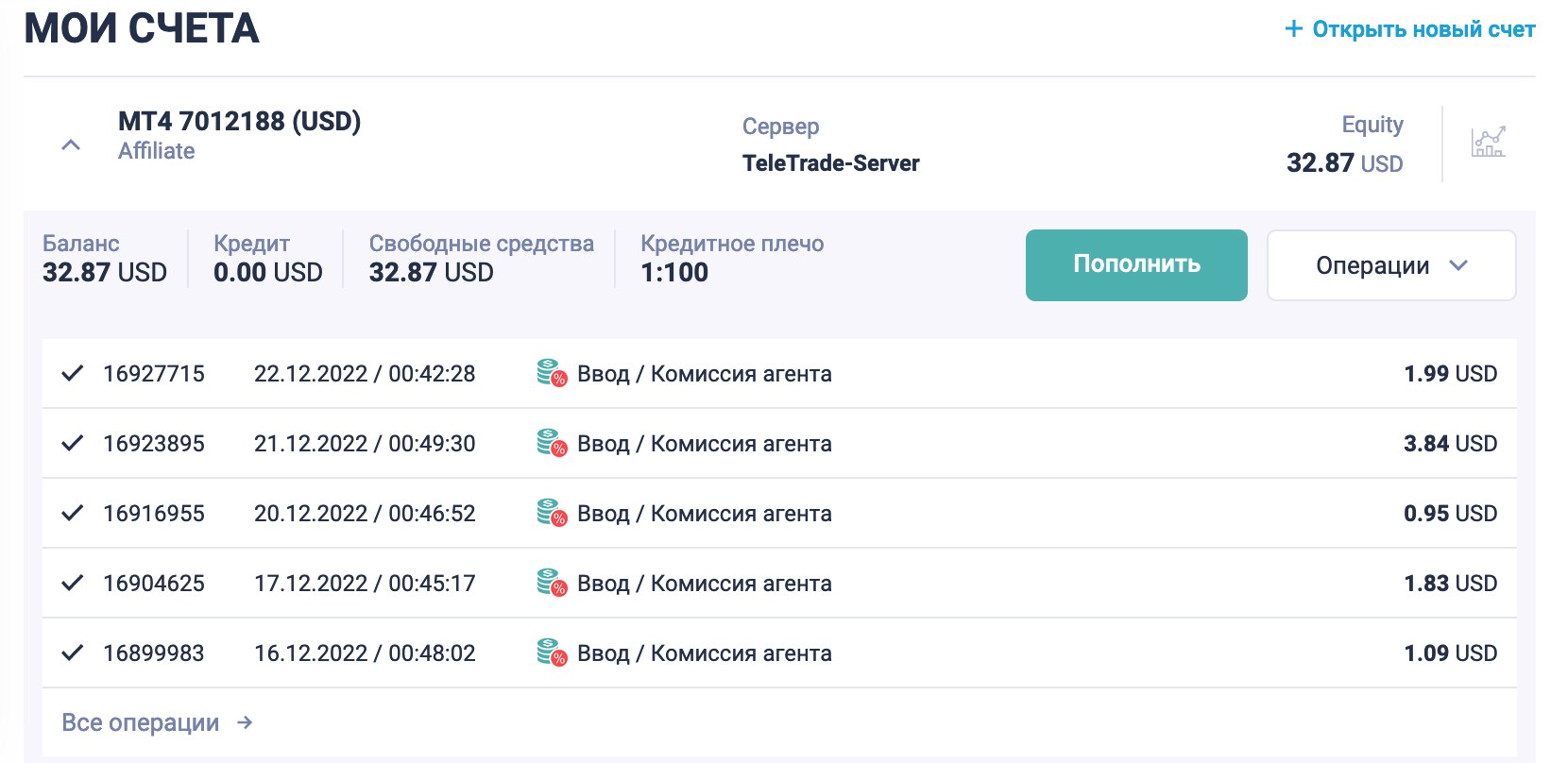
Task: Click the Свободные средства value 32.87 USD
Action: [432, 273]
